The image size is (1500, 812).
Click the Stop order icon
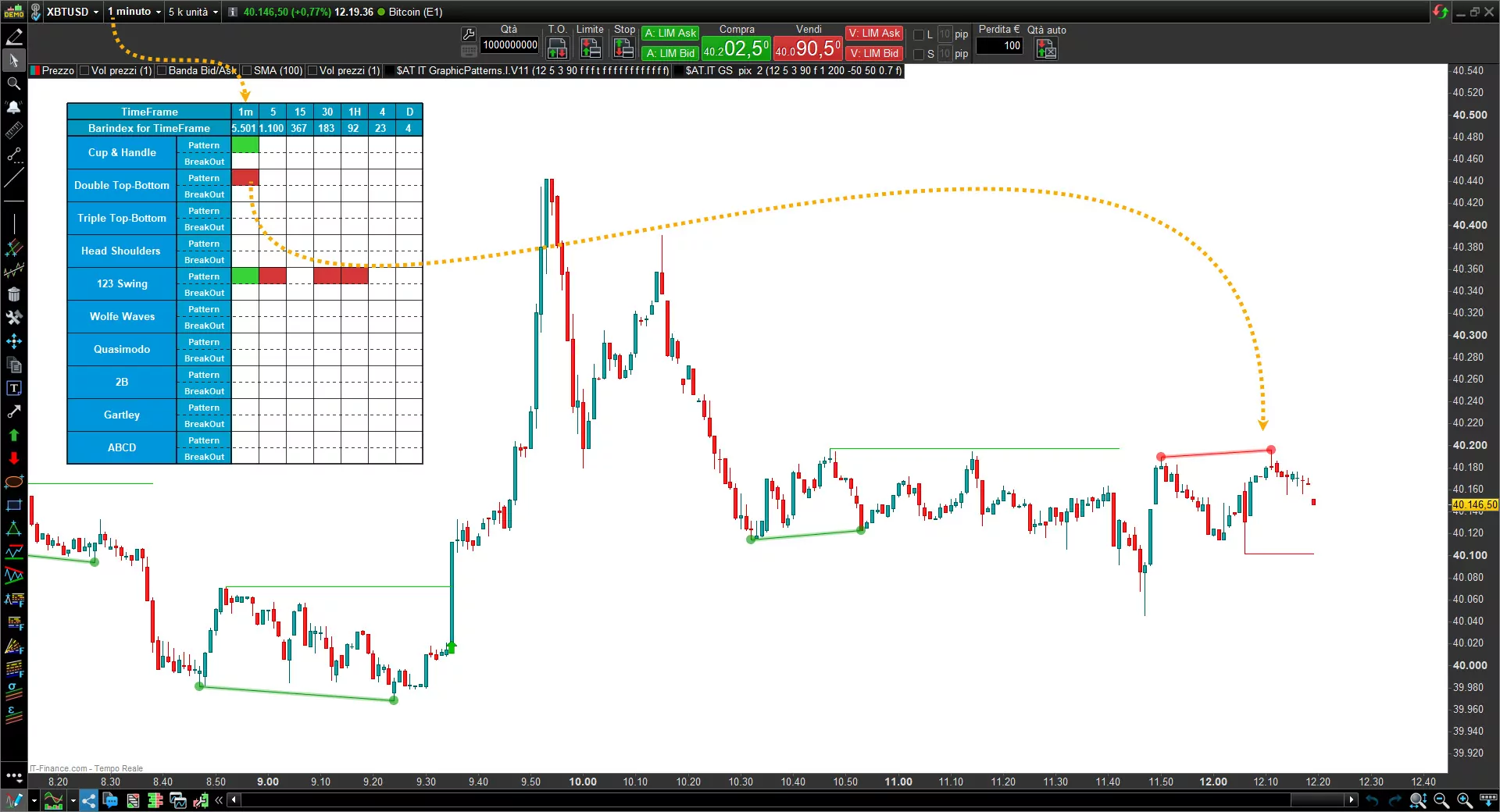click(623, 48)
